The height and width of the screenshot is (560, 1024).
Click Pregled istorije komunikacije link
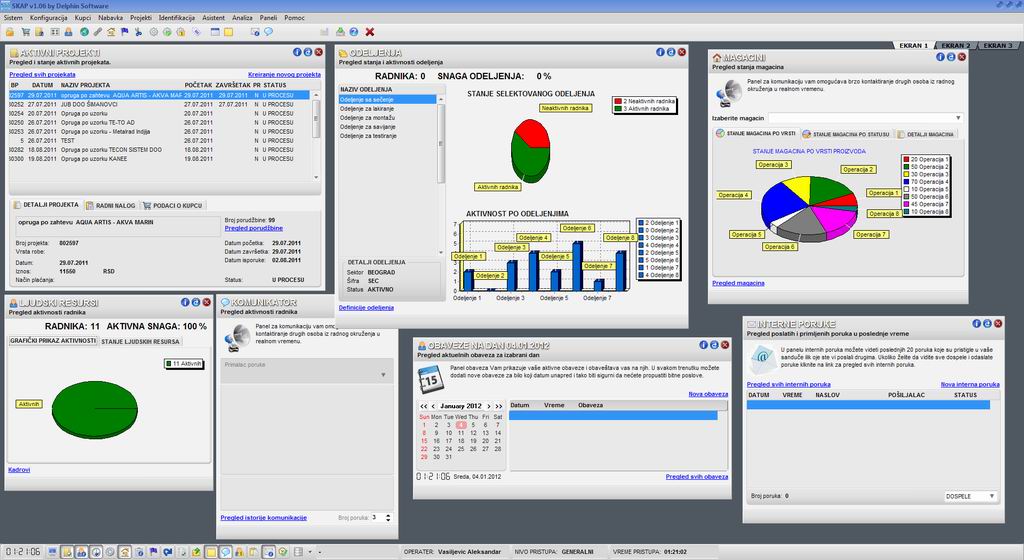click(263, 518)
